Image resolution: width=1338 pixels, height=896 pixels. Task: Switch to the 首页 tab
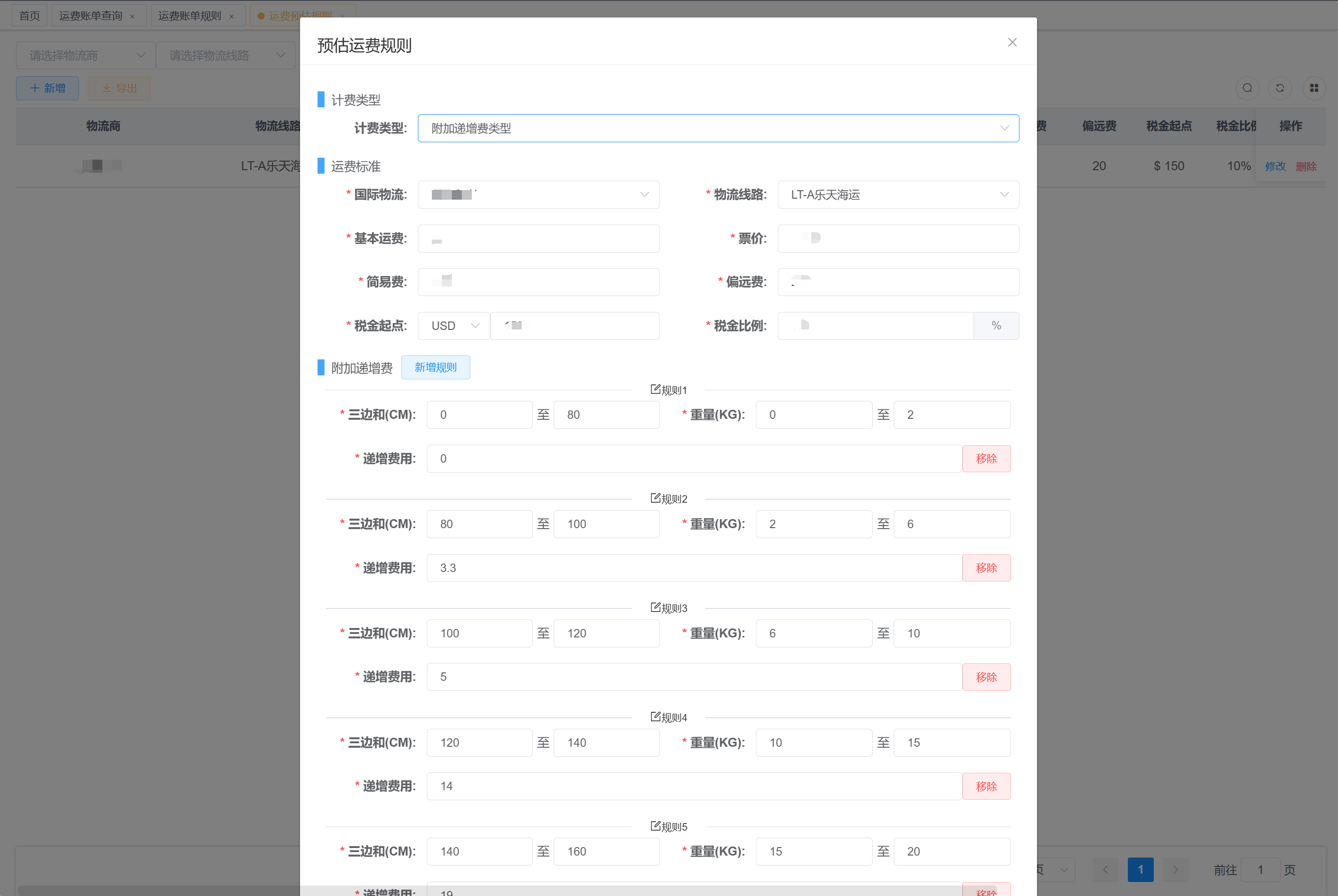click(29, 16)
